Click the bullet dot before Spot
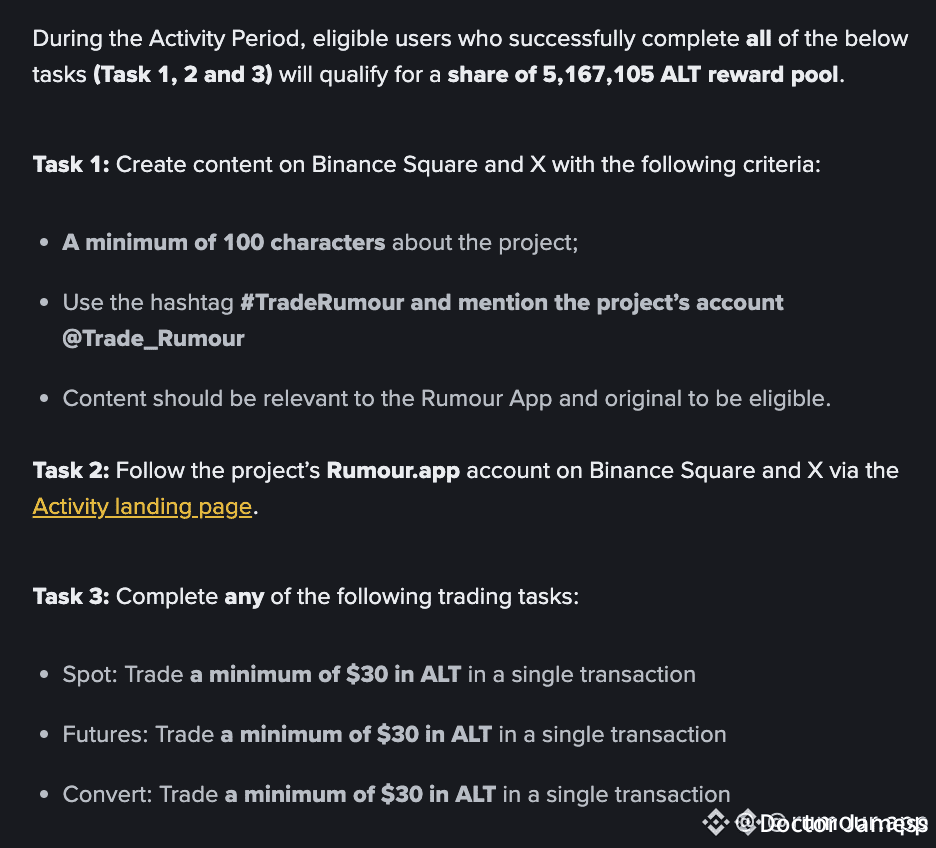 (44, 675)
